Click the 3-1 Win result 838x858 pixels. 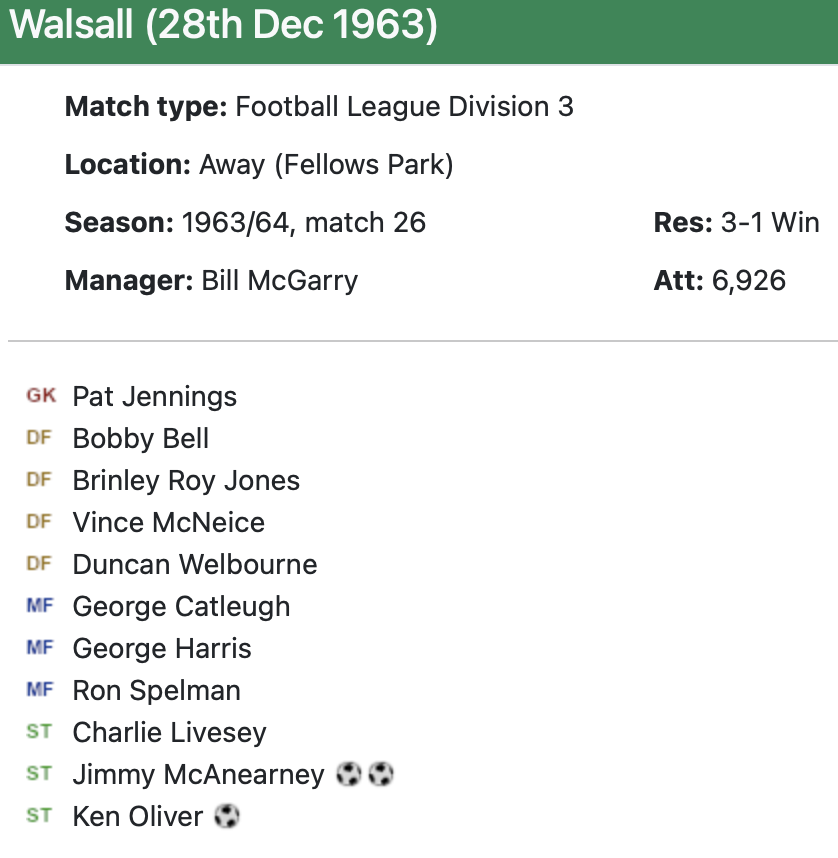pos(769,222)
